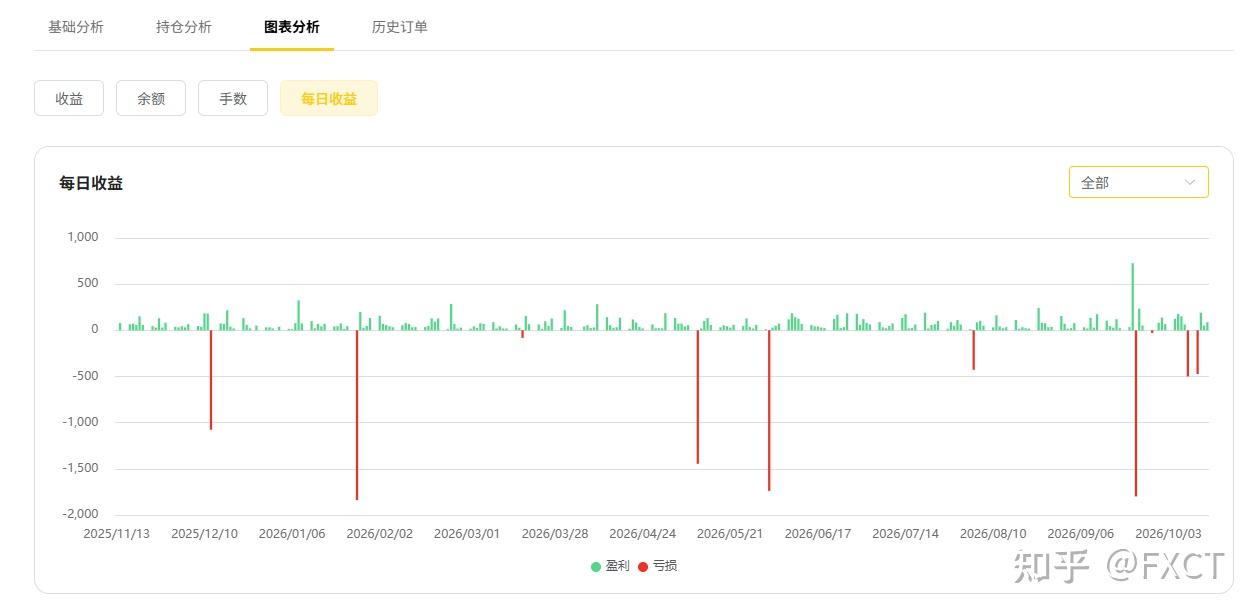
Task: Click the red loss bar near 2025/12/10
Action: click(x=211, y=380)
